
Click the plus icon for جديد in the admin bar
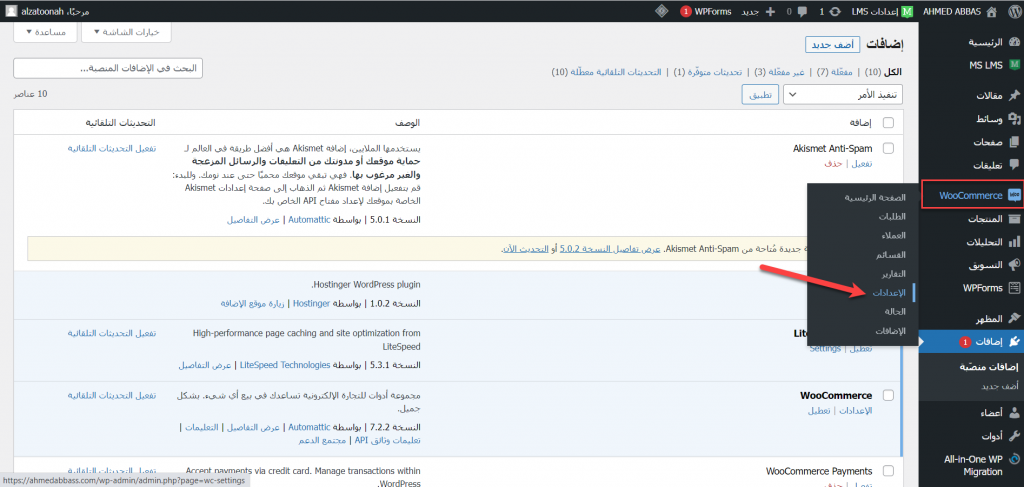771,12
